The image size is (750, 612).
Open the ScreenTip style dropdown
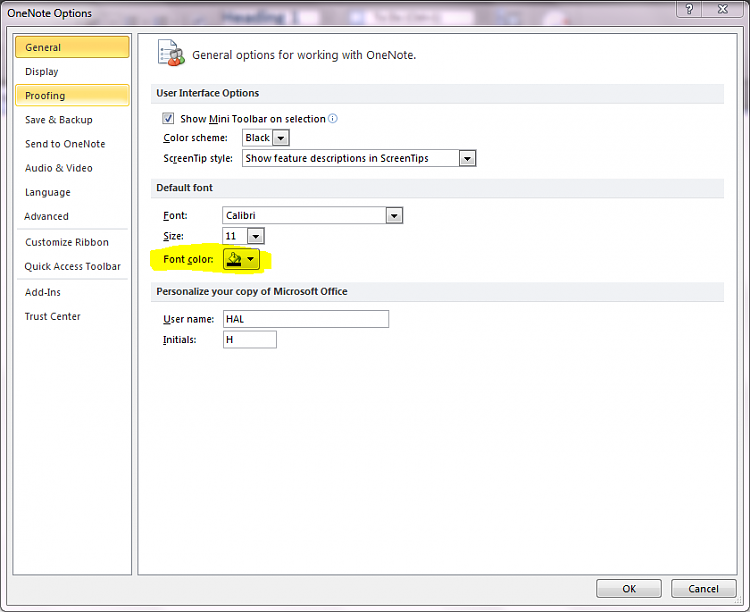(359, 158)
